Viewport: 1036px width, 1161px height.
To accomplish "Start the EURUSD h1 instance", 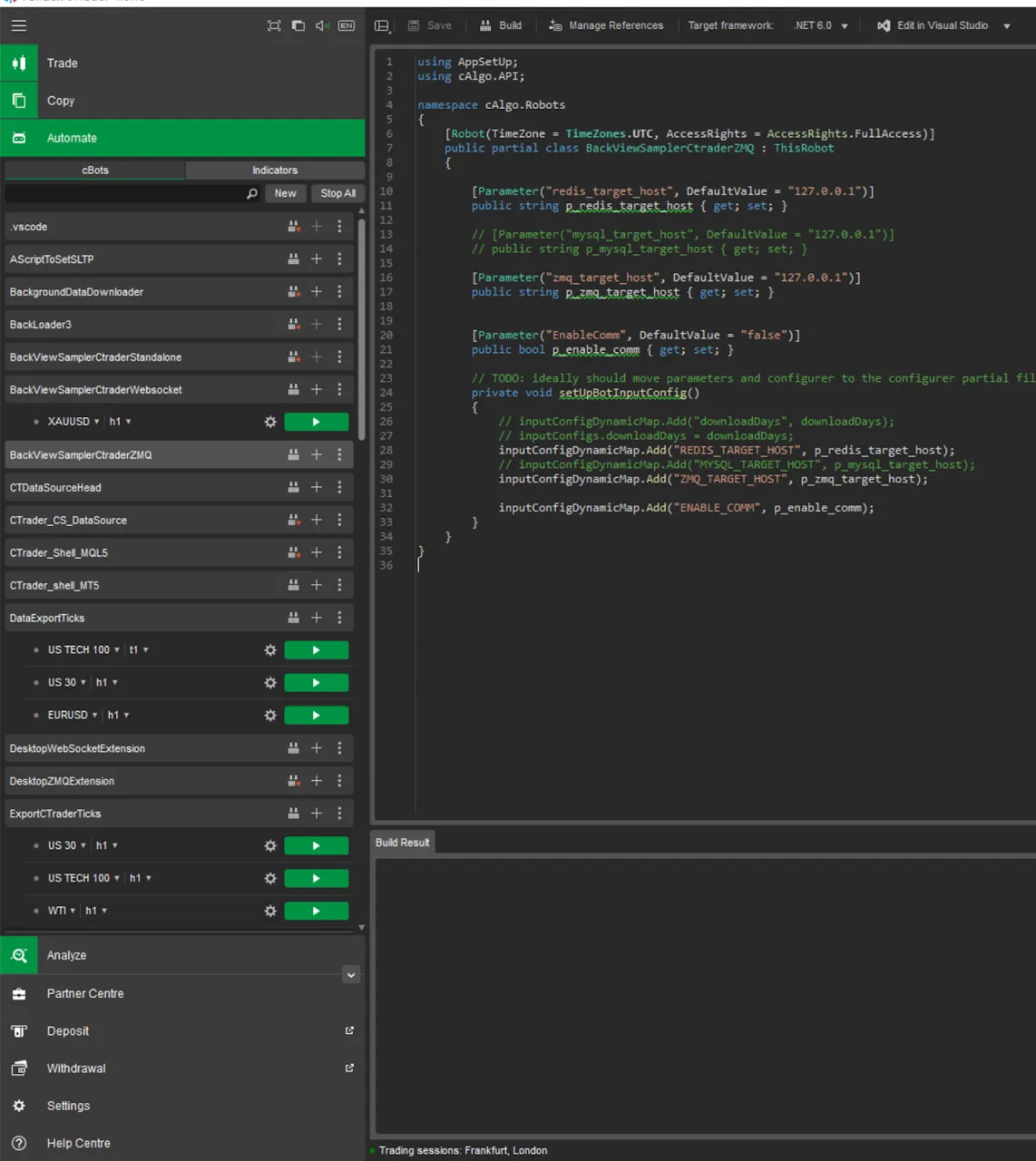I will pos(316,716).
